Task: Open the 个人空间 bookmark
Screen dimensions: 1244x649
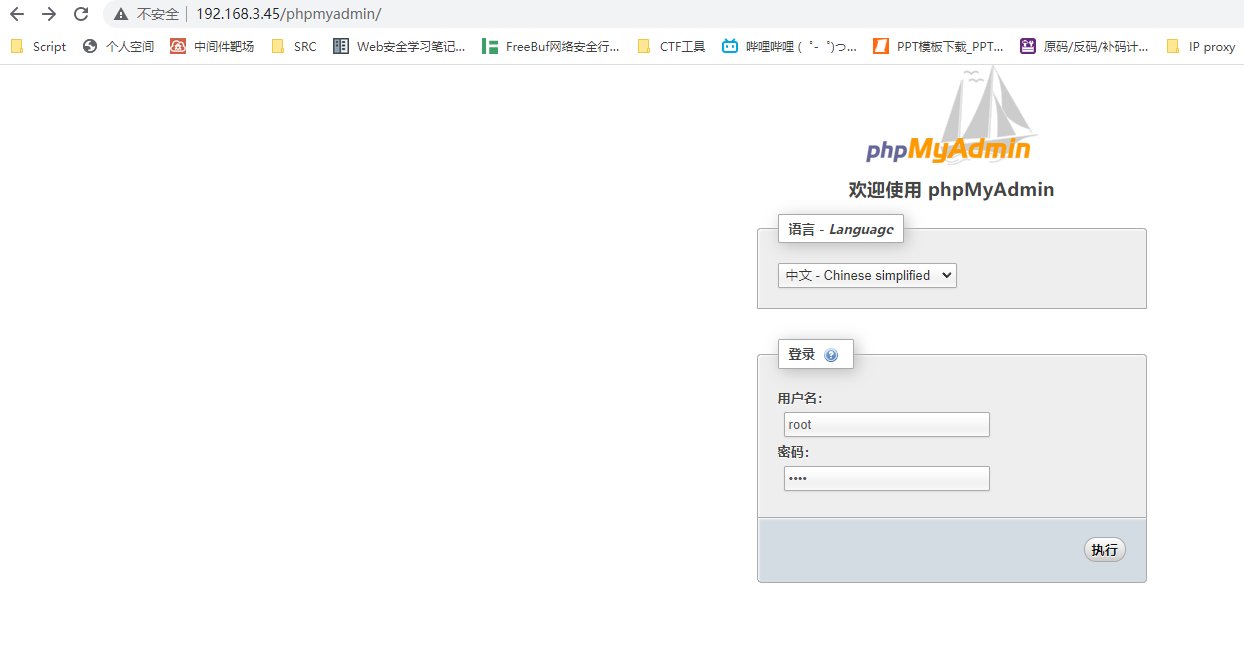Action: (x=119, y=46)
